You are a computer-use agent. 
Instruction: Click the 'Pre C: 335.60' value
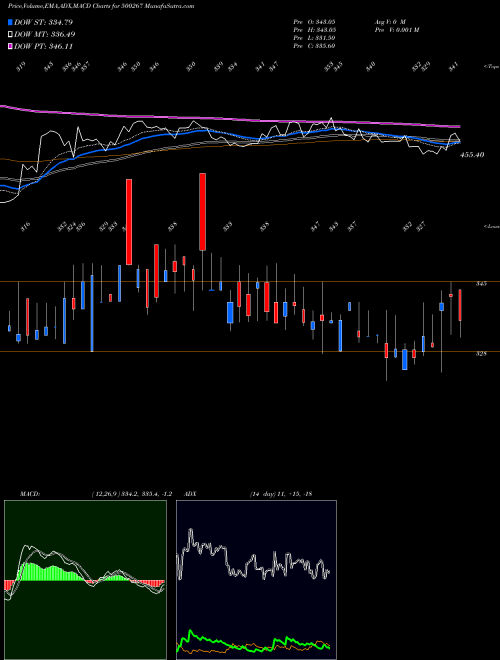click(x=314, y=46)
